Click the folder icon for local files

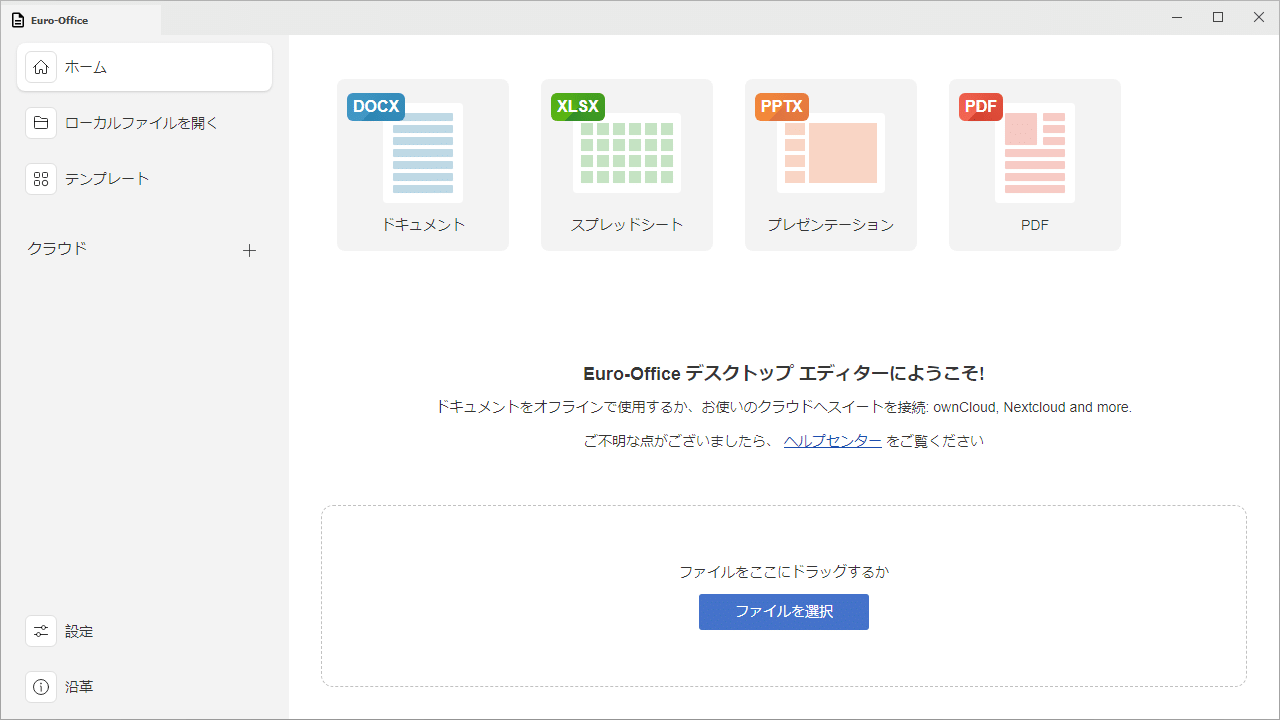tap(41, 123)
